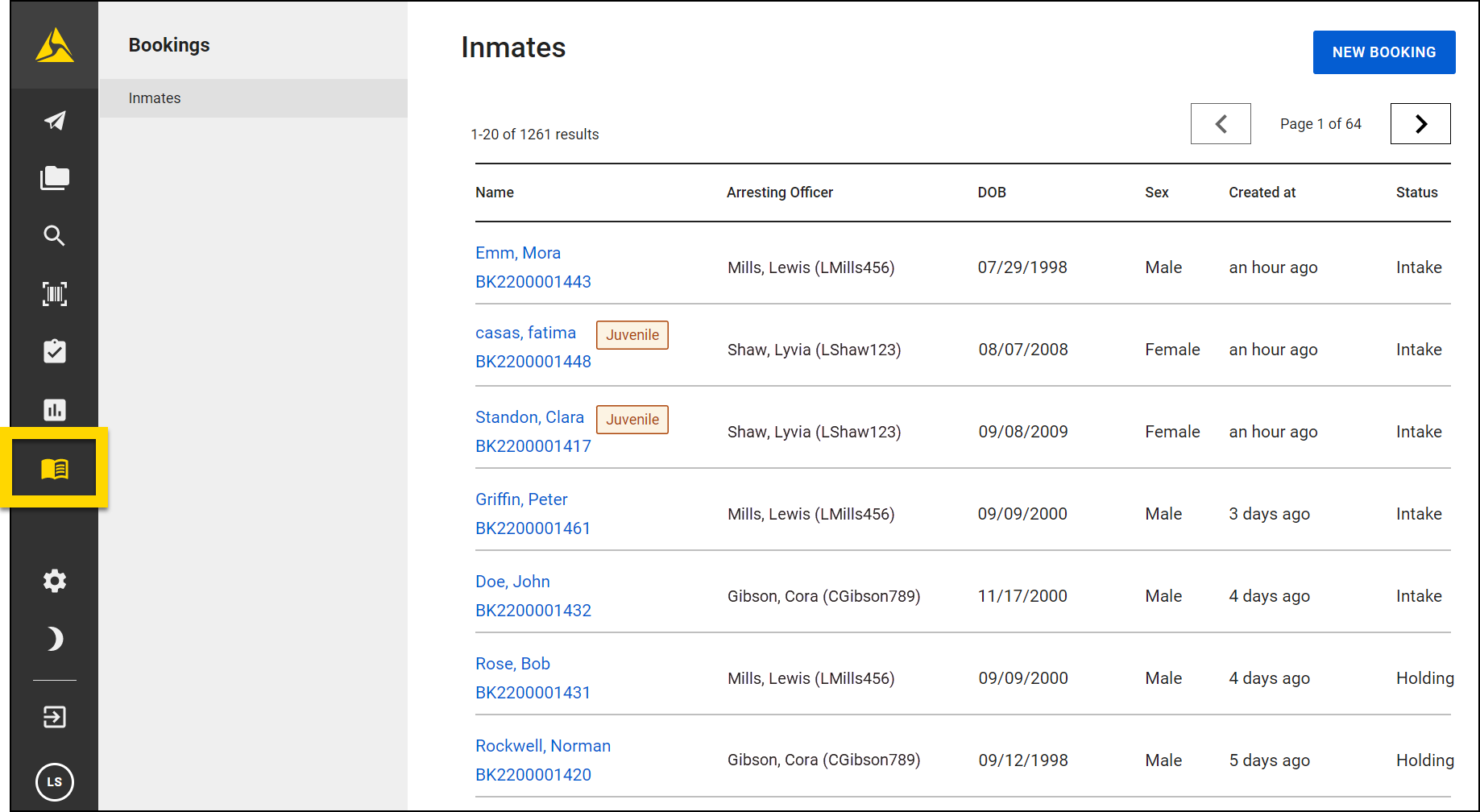Start a NEW BOOKING
Image resolution: width=1480 pixels, height=812 pixels.
[1384, 52]
